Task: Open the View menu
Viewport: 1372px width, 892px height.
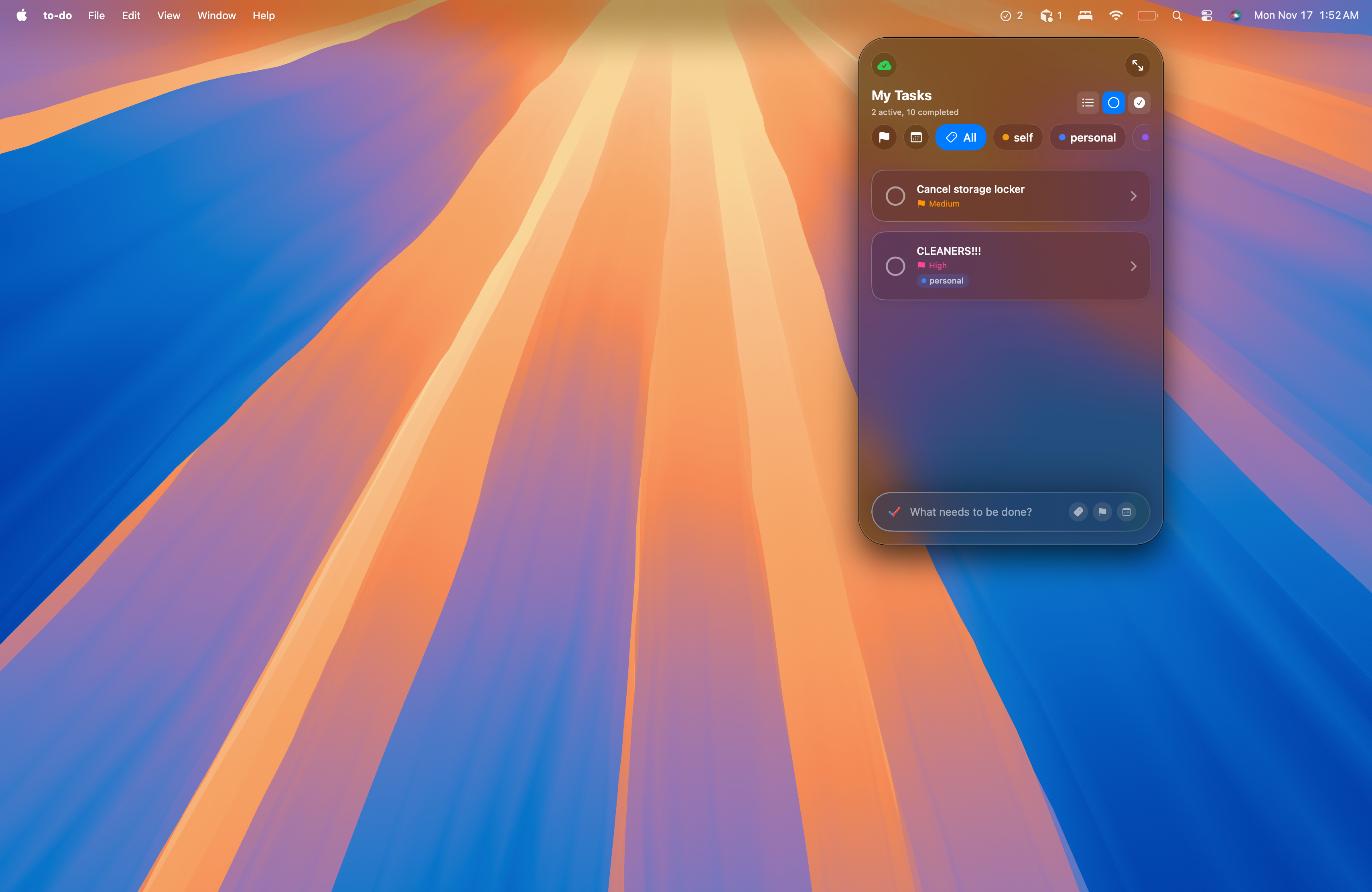Action: 168,16
